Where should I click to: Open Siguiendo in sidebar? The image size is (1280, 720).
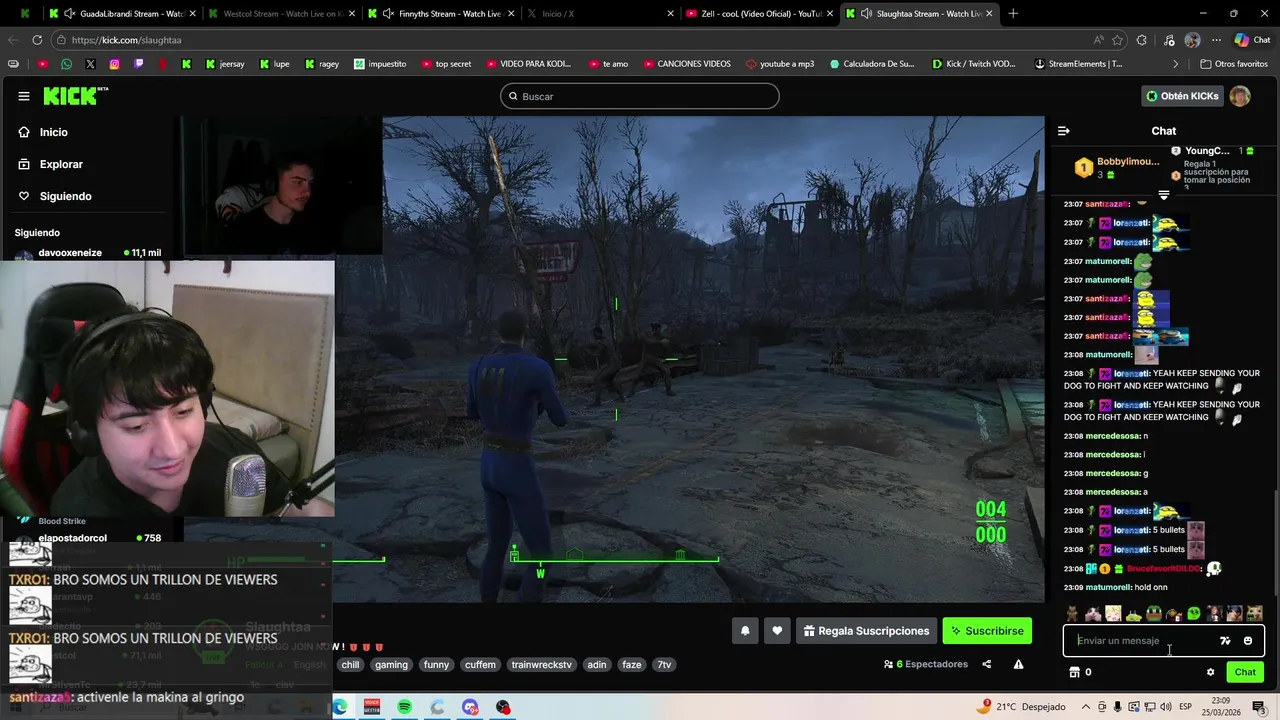55,196
